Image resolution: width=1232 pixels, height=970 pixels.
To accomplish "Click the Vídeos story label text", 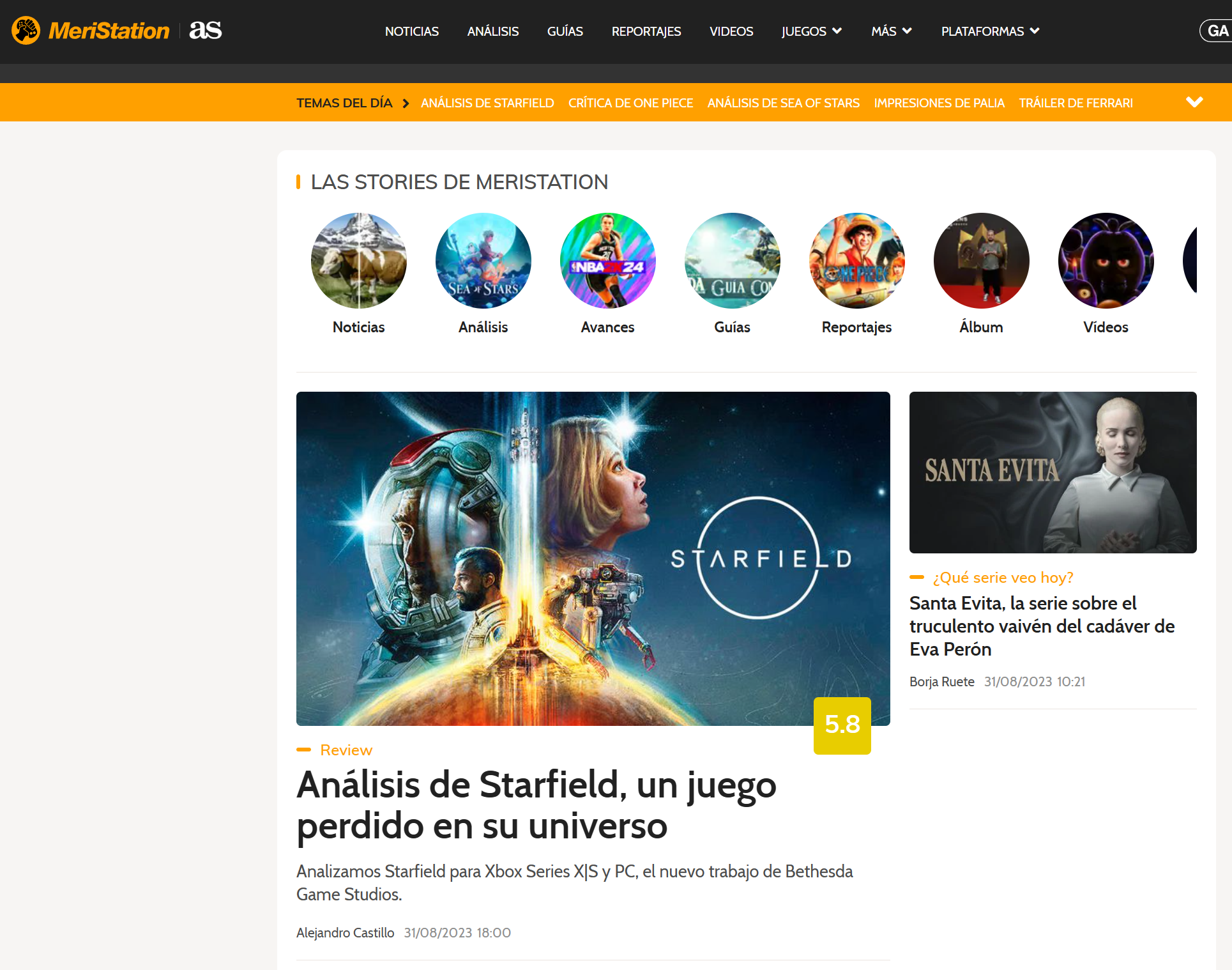I will click(x=1106, y=327).
